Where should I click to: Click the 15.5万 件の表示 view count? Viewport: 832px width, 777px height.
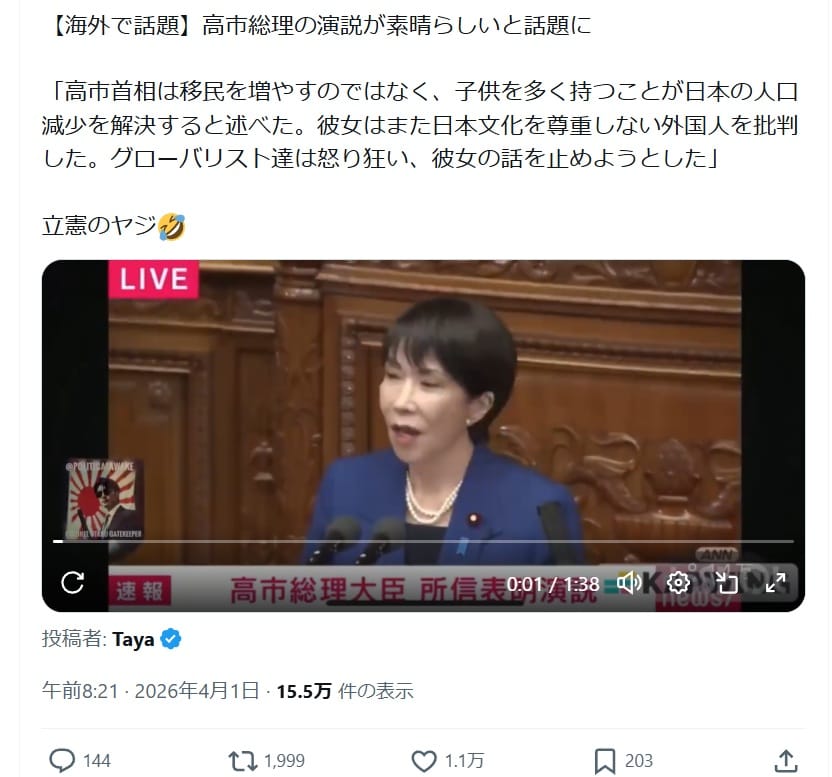tap(345, 690)
